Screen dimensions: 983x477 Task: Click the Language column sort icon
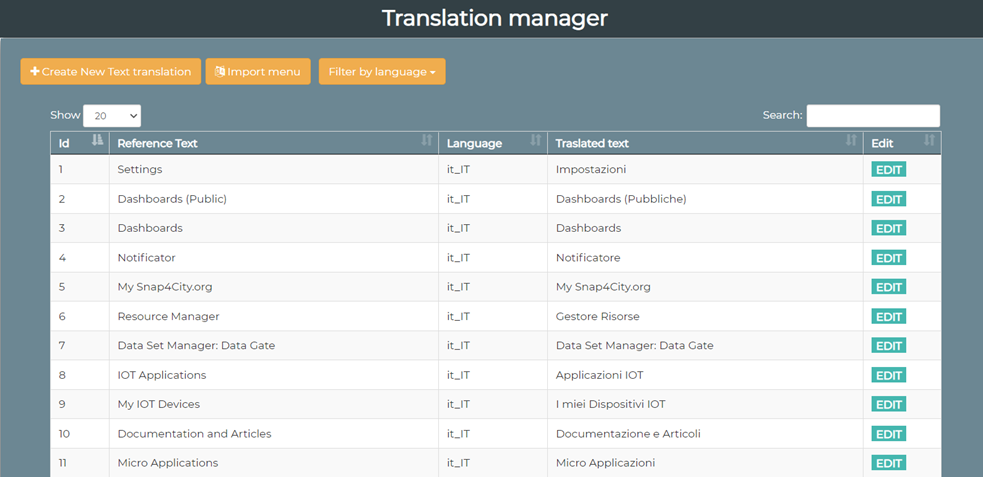[x=535, y=141]
